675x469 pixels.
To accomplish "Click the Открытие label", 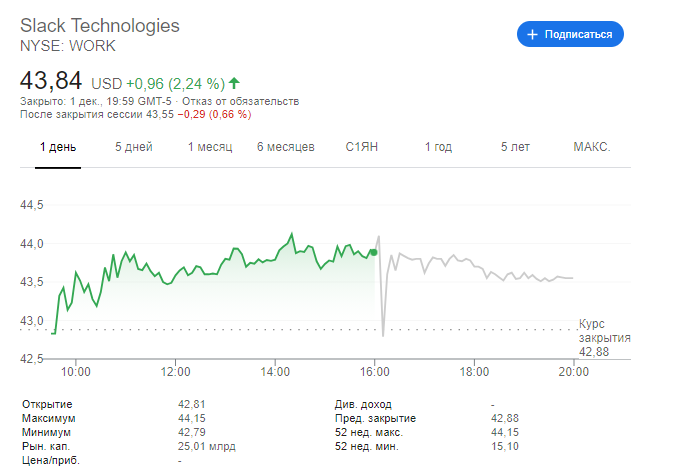I will click(47, 404).
